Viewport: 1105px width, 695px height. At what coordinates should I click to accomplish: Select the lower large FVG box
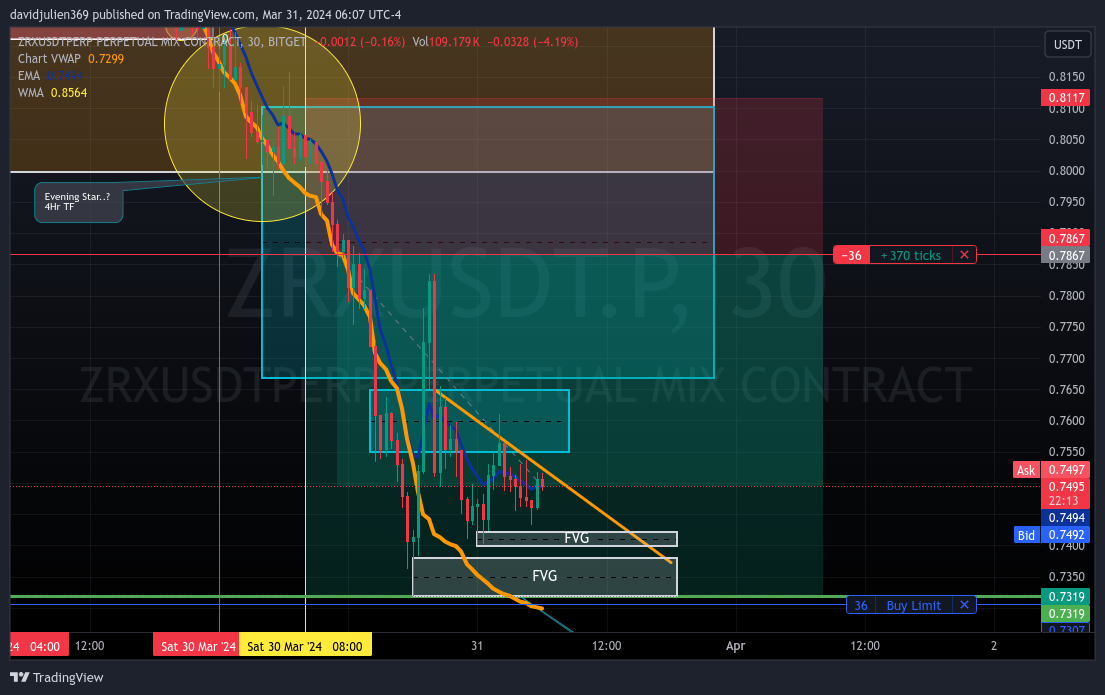point(544,577)
